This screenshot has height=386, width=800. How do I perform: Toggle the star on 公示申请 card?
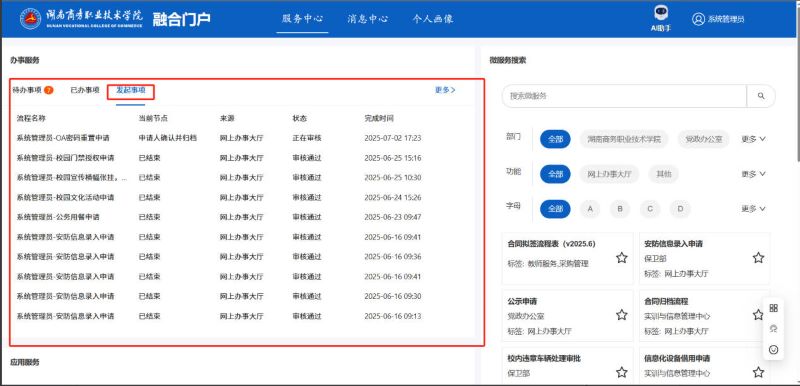[621, 315]
